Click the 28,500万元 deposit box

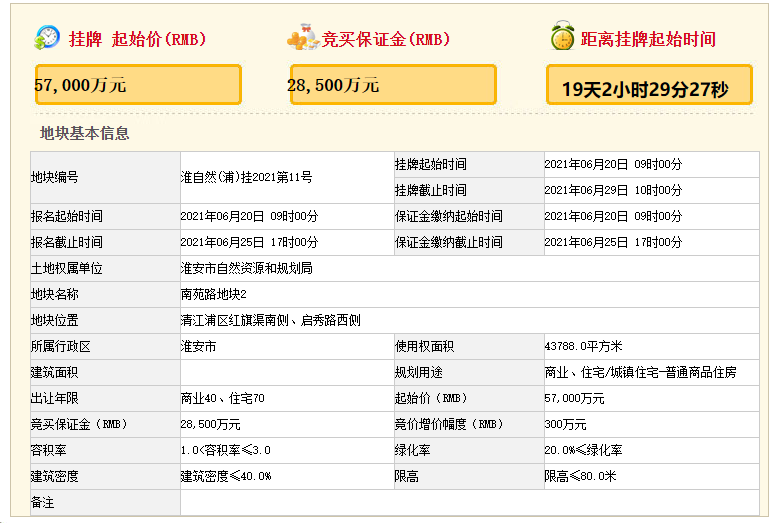click(393, 84)
